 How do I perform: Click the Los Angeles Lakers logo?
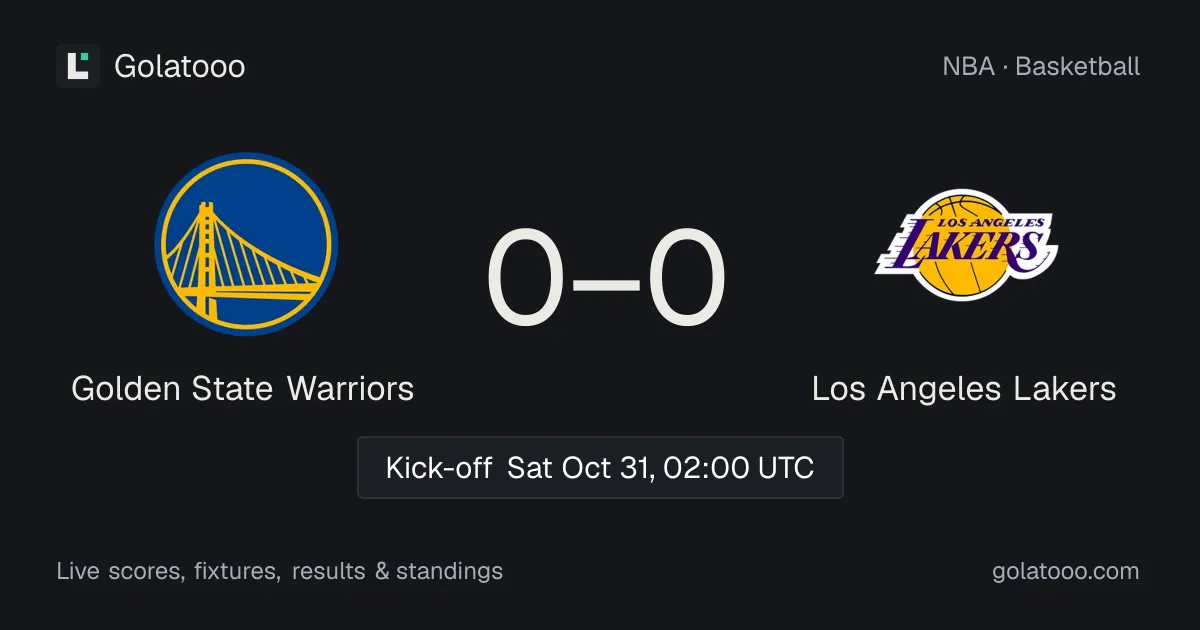(966, 244)
